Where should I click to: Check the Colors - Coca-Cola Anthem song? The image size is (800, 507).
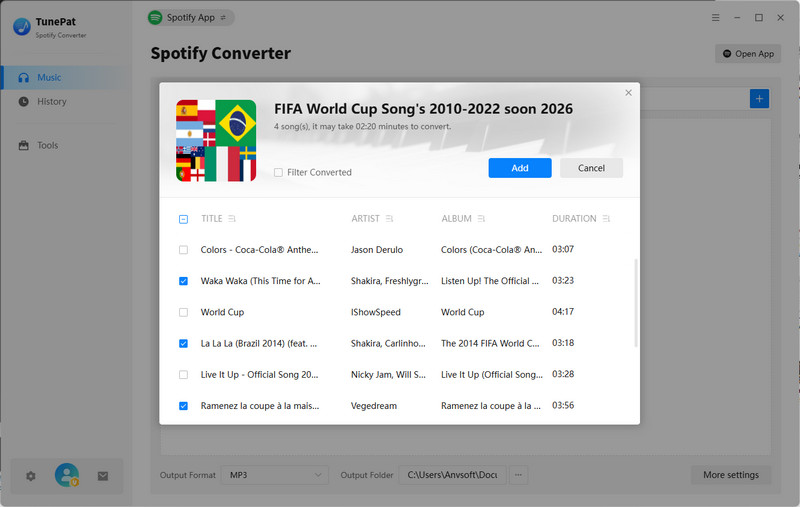pyautogui.click(x=183, y=250)
